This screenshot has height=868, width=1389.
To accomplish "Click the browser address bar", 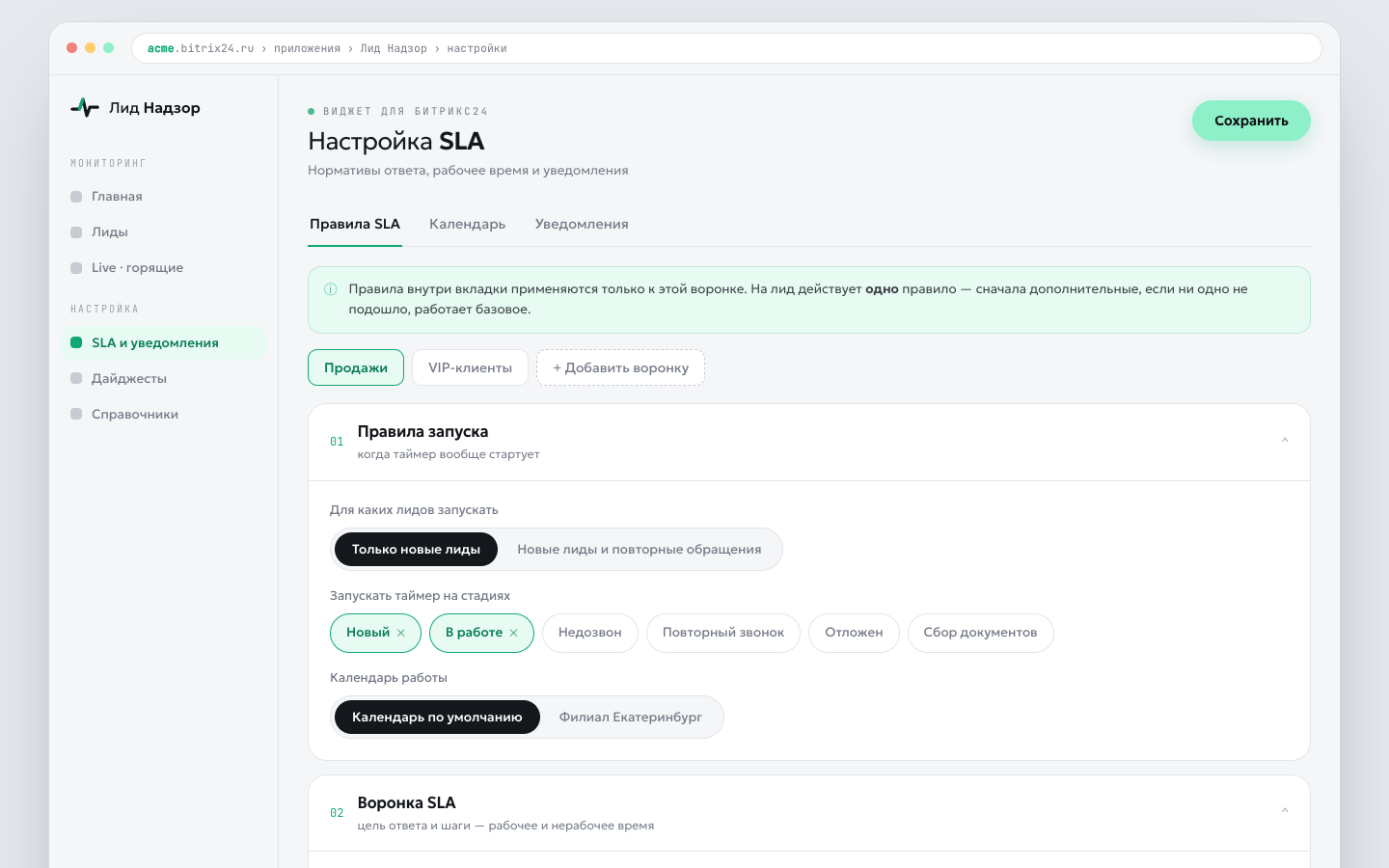I will tap(726, 48).
